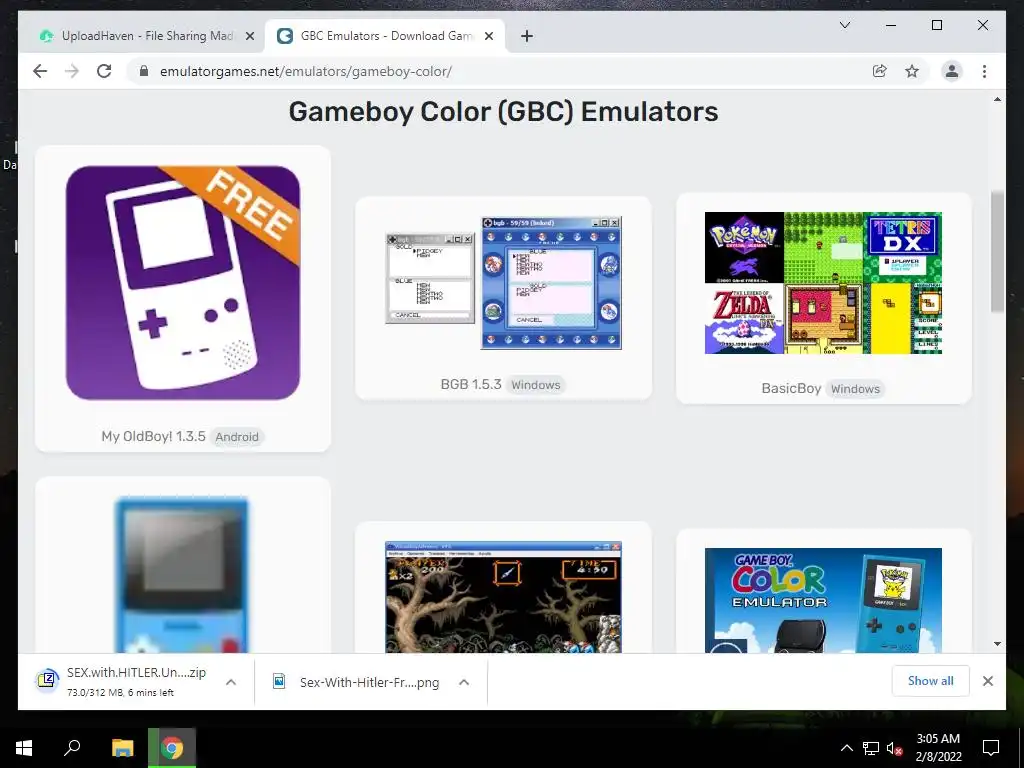1024x768 pixels.
Task: Open File Explorer from the taskbar
Action: [x=122, y=748]
